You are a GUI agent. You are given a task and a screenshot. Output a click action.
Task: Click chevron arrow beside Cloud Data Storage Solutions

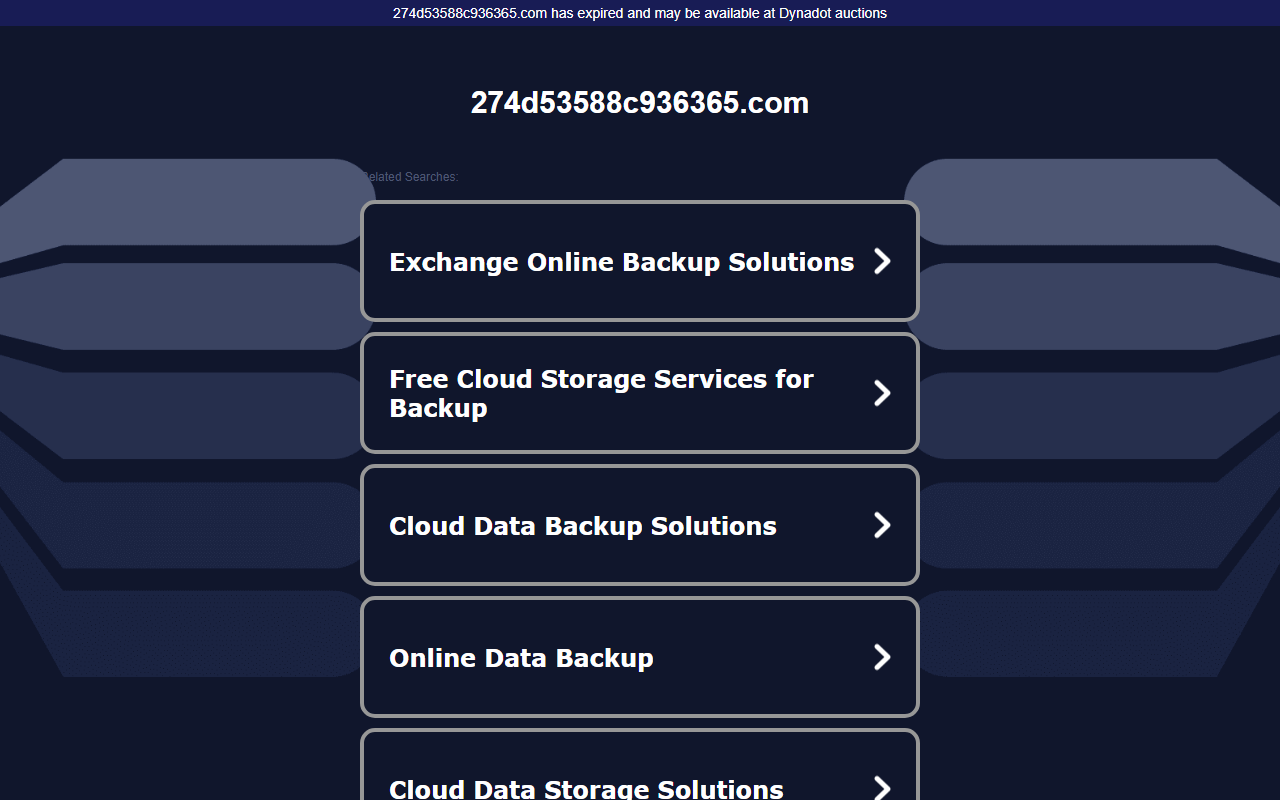(x=882, y=788)
